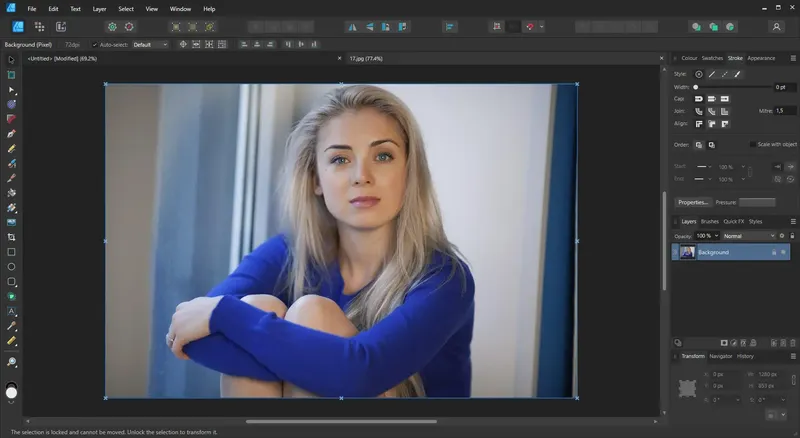Switch to the History tab
The height and width of the screenshot is (438, 800).
click(745, 356)
